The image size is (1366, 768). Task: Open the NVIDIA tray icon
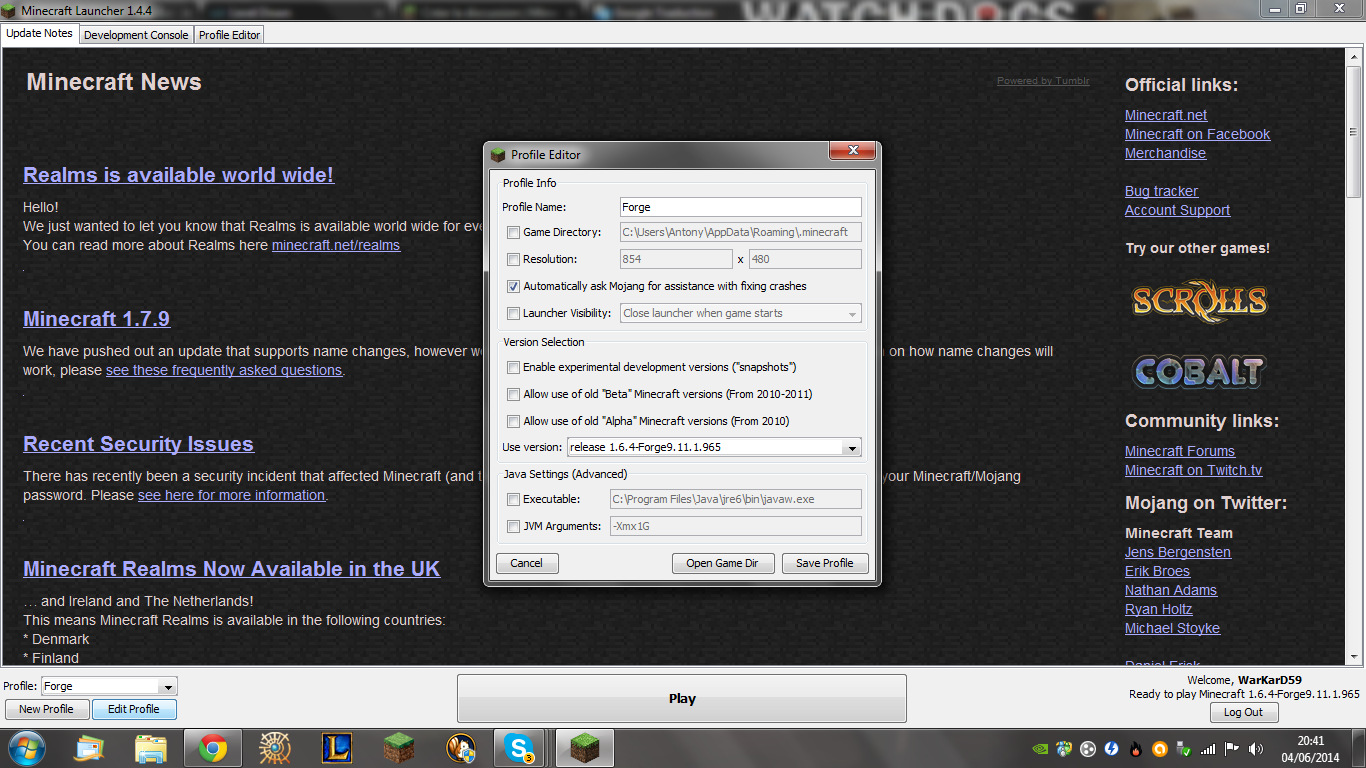tap(1040, 748)
